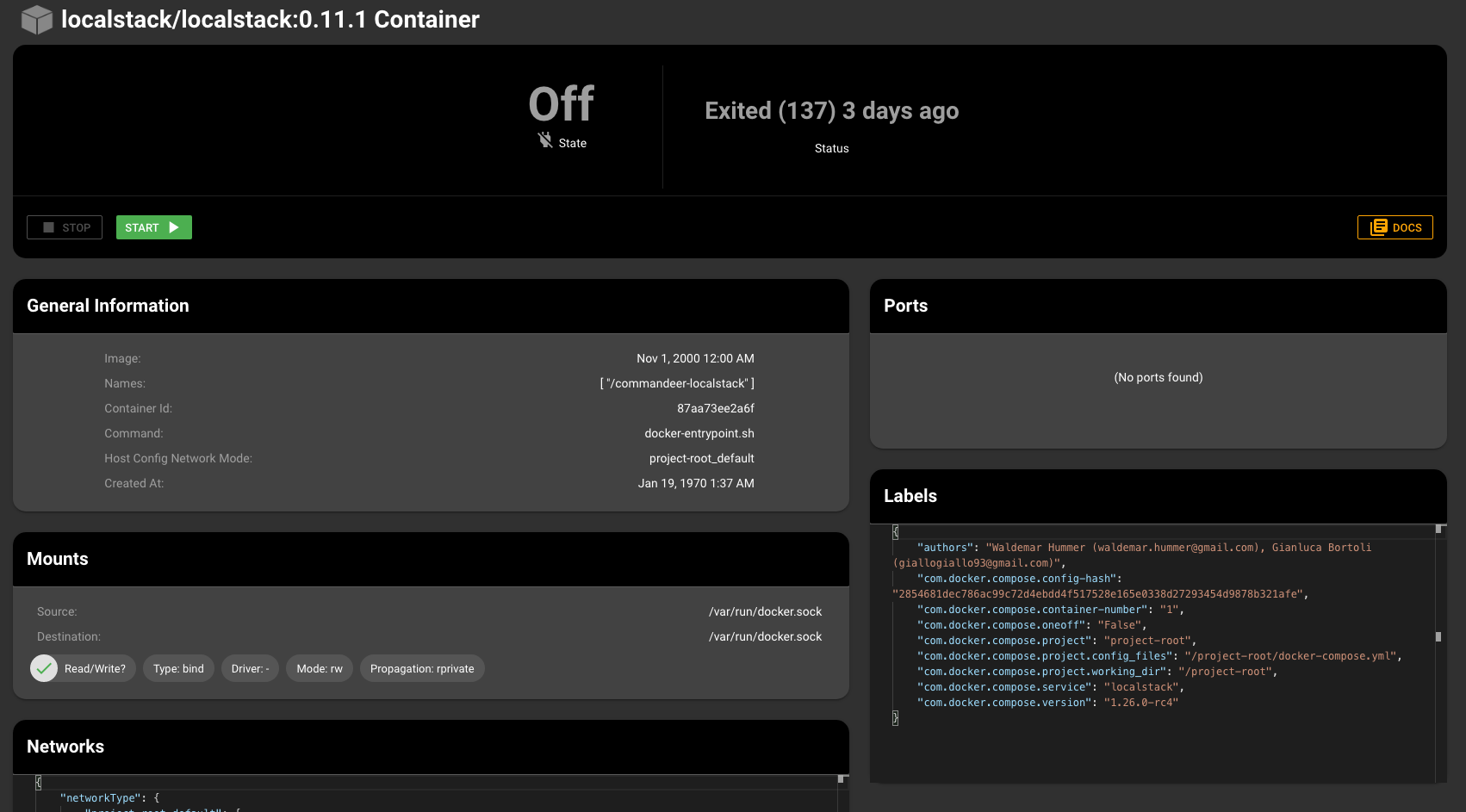Click the green checkmark icon on Read/Write chip
The height and width of the screenshot is (812, 1466).
(44, 668)
